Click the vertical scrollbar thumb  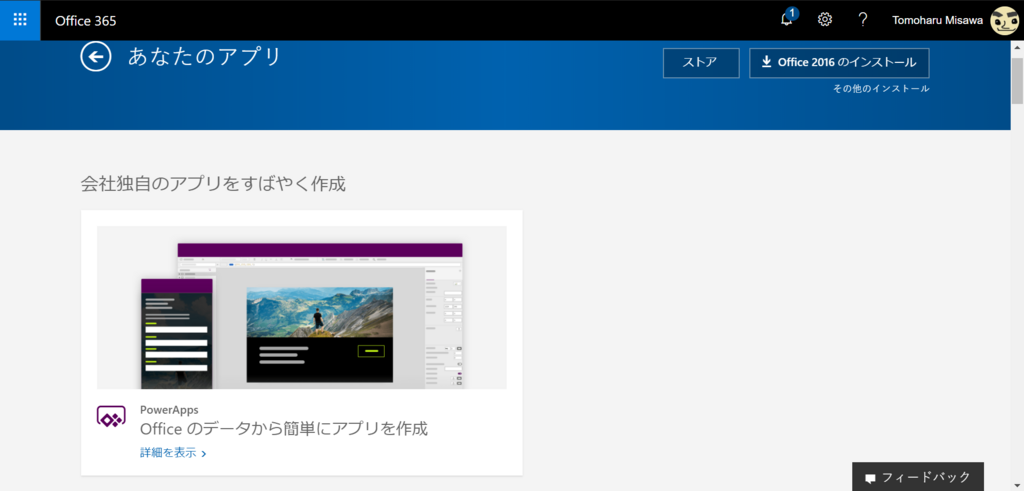tap(1017, 81)
